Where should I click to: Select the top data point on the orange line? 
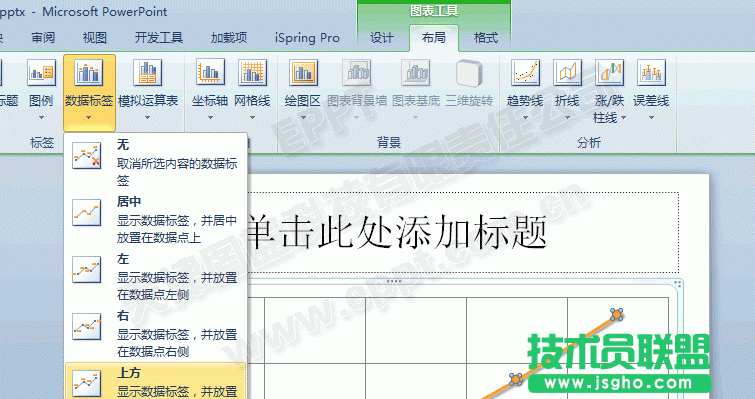616,315
